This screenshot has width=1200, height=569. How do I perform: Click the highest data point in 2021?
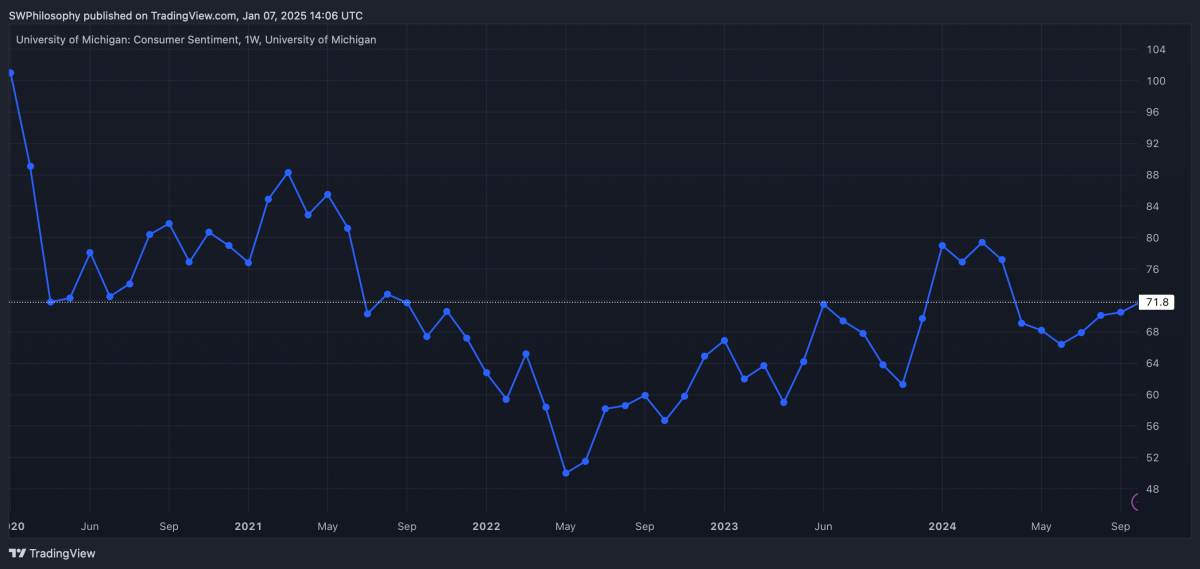tap(288, 173)
